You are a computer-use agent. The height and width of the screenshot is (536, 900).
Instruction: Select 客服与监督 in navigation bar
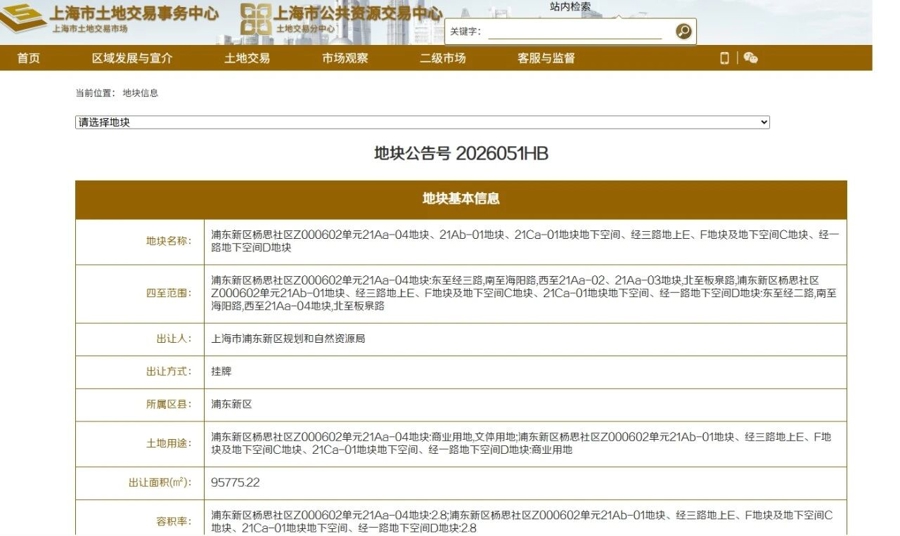[546, 58]
